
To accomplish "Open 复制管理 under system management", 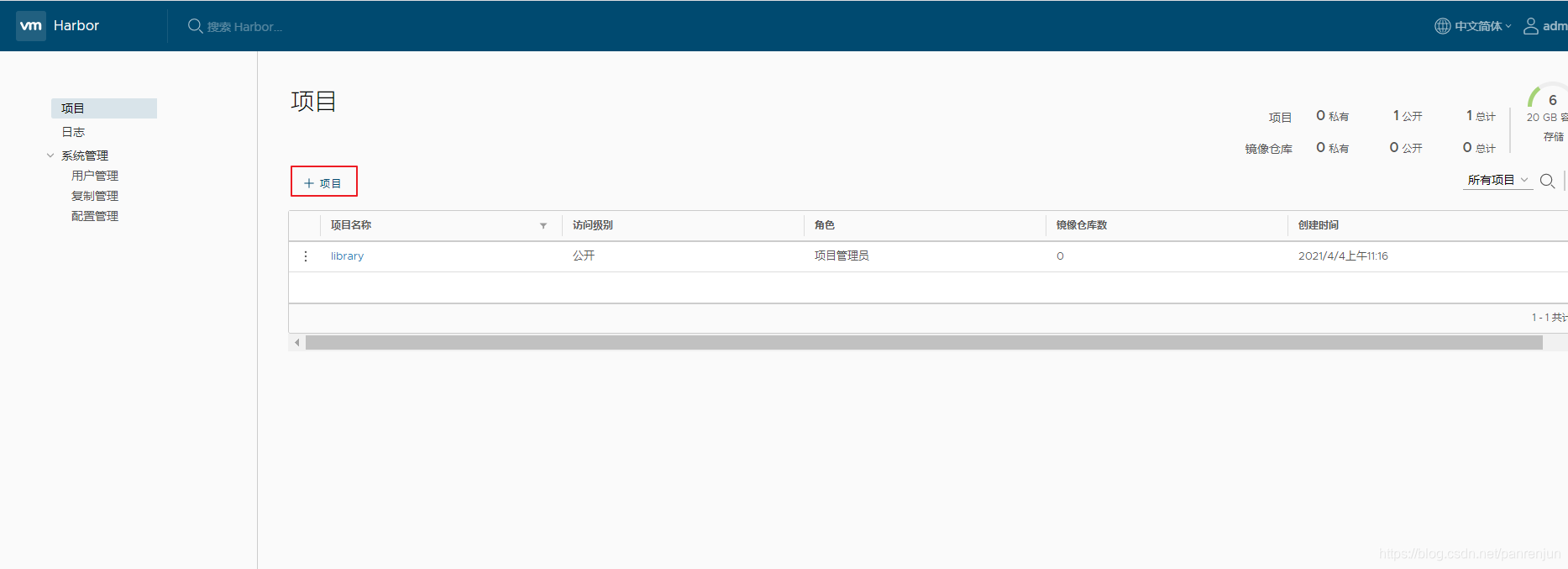I will 95,196.
